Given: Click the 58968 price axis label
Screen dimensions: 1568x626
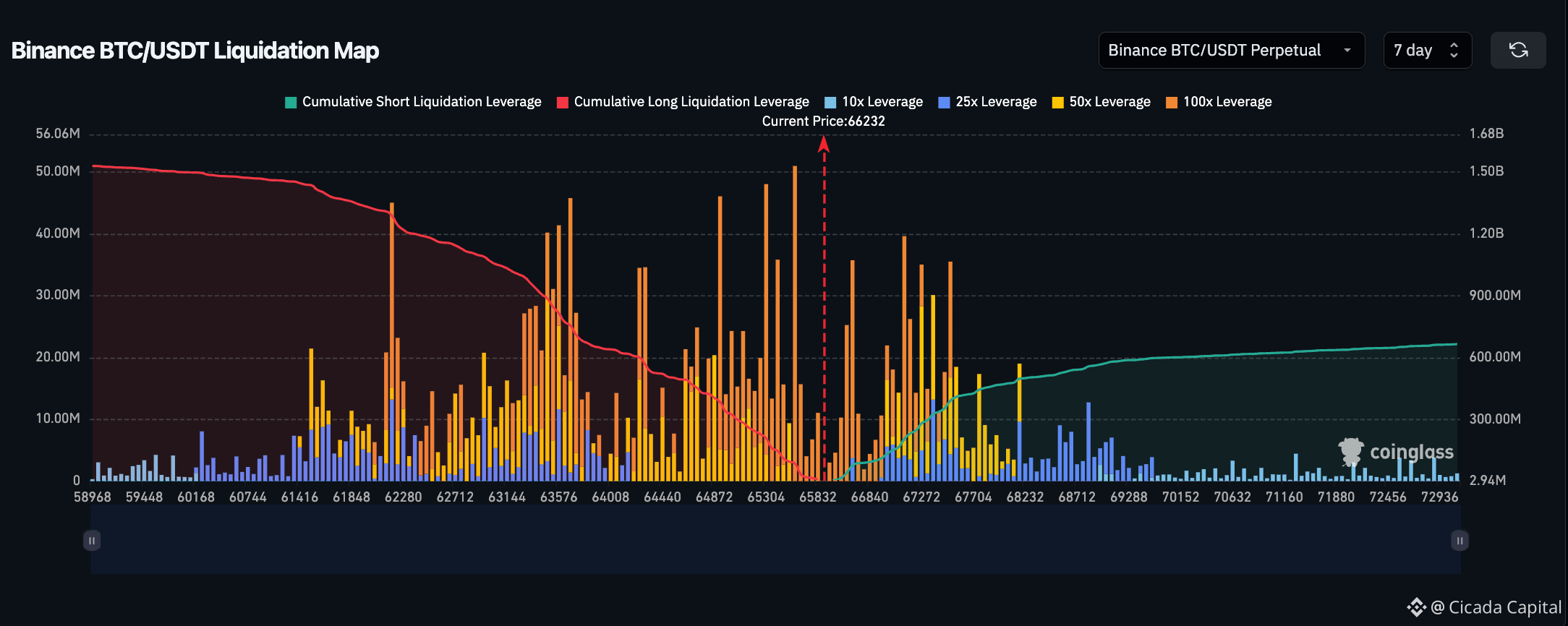Looking at the screenshot, I should click(93, 497).
